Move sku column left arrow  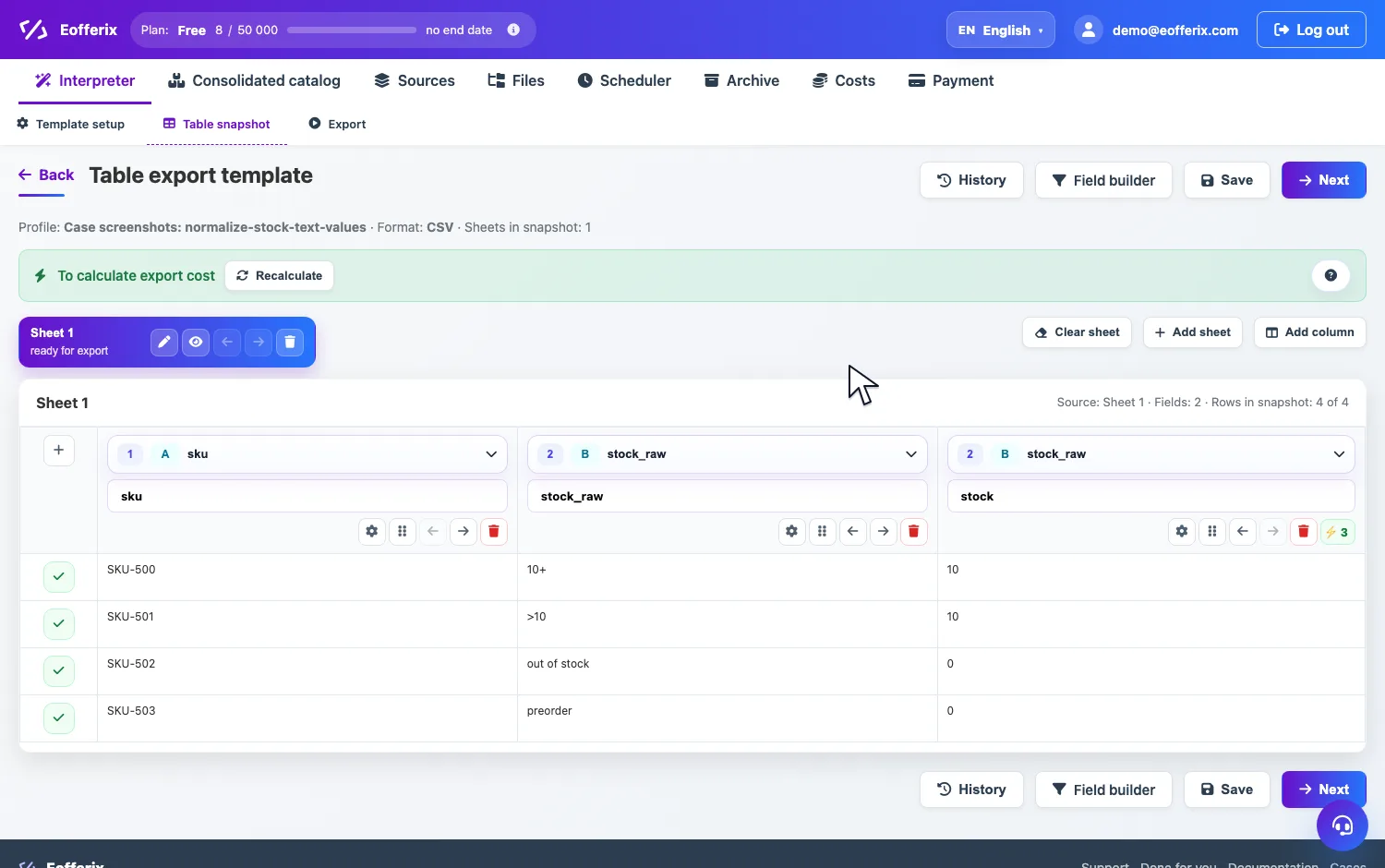(433, 531)
